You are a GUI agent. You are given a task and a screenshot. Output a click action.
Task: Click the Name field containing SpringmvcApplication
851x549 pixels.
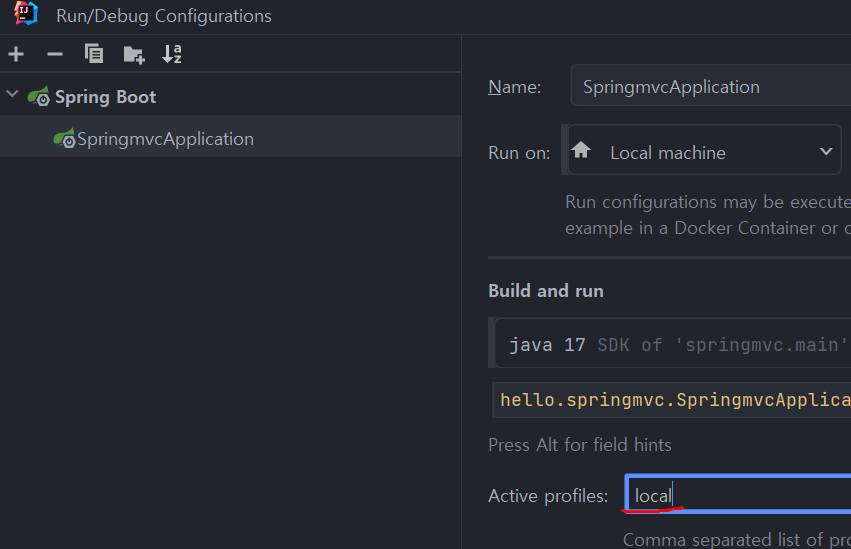710,86
